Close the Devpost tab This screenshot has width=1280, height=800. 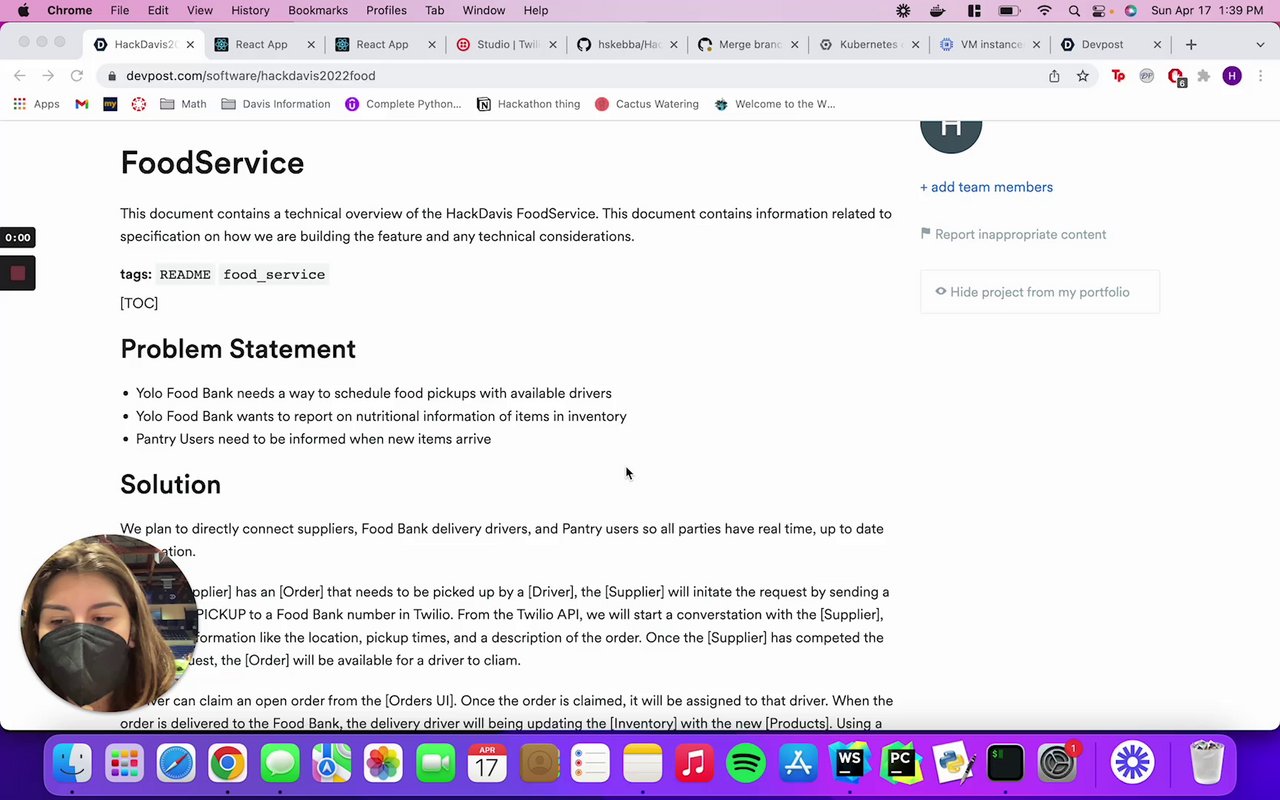pyautogui.click(x=1157, y=45)
